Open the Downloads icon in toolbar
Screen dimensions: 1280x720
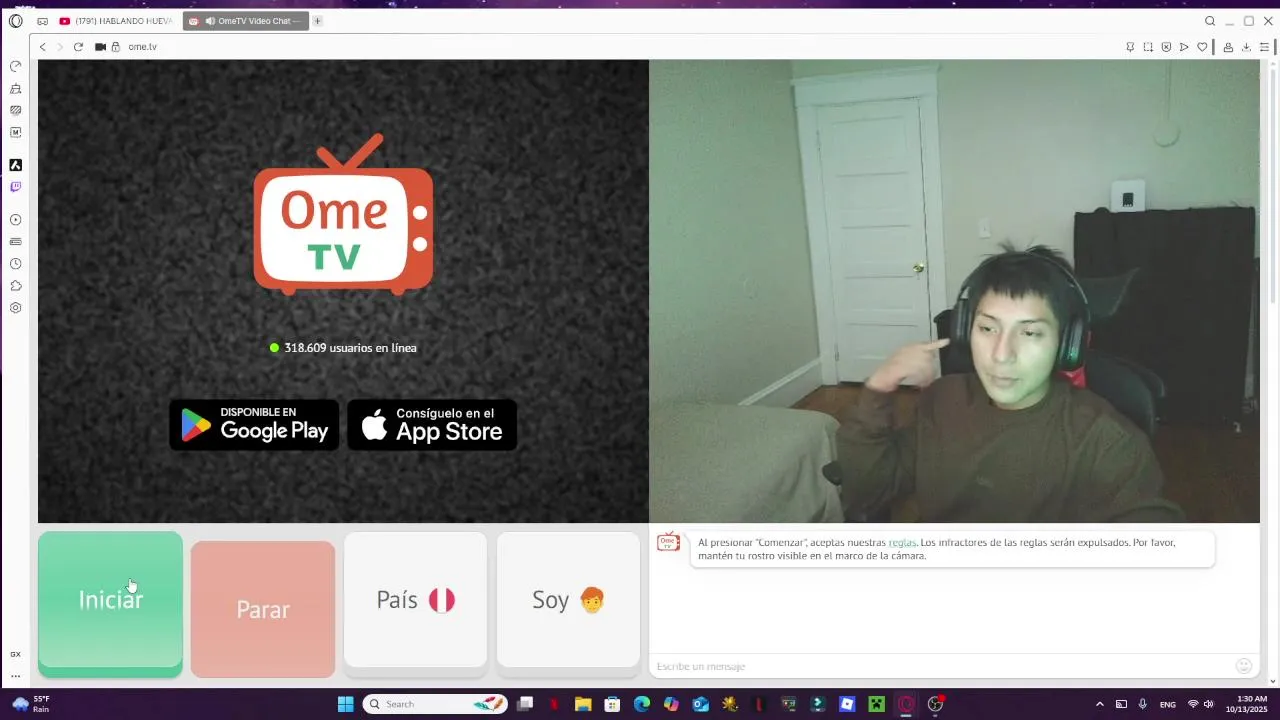(x=1246, y=47)
